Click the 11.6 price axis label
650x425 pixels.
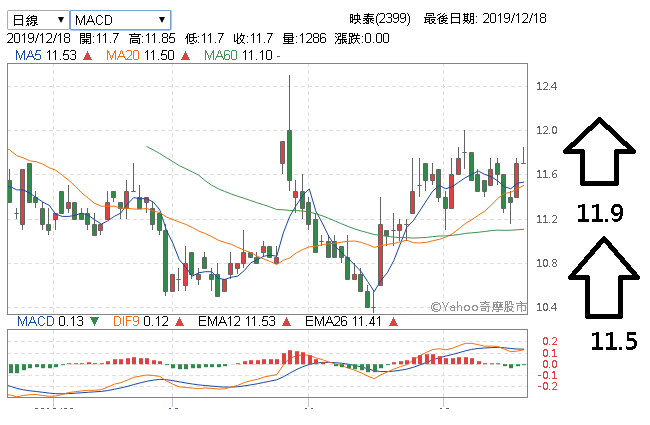[546, 174]
